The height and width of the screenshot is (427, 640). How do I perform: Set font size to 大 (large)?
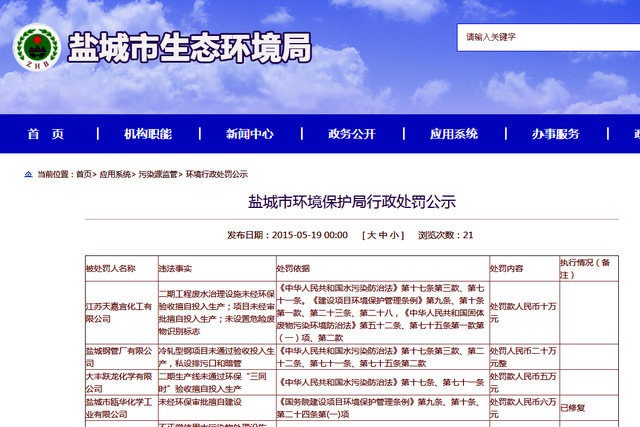(x=371, y=235)
